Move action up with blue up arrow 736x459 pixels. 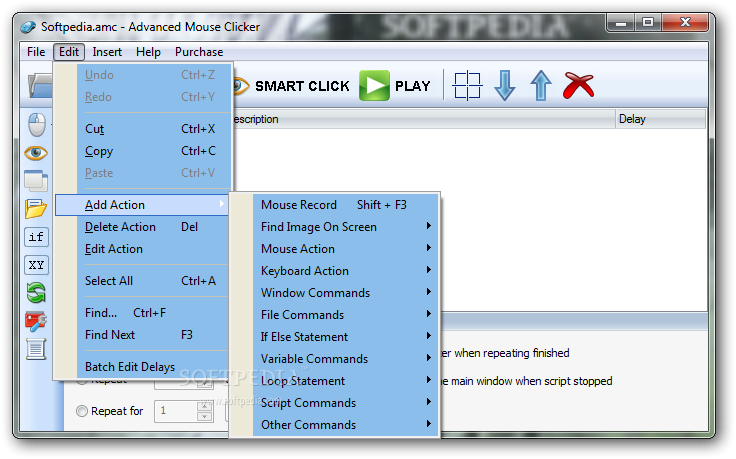click(541, 85)
